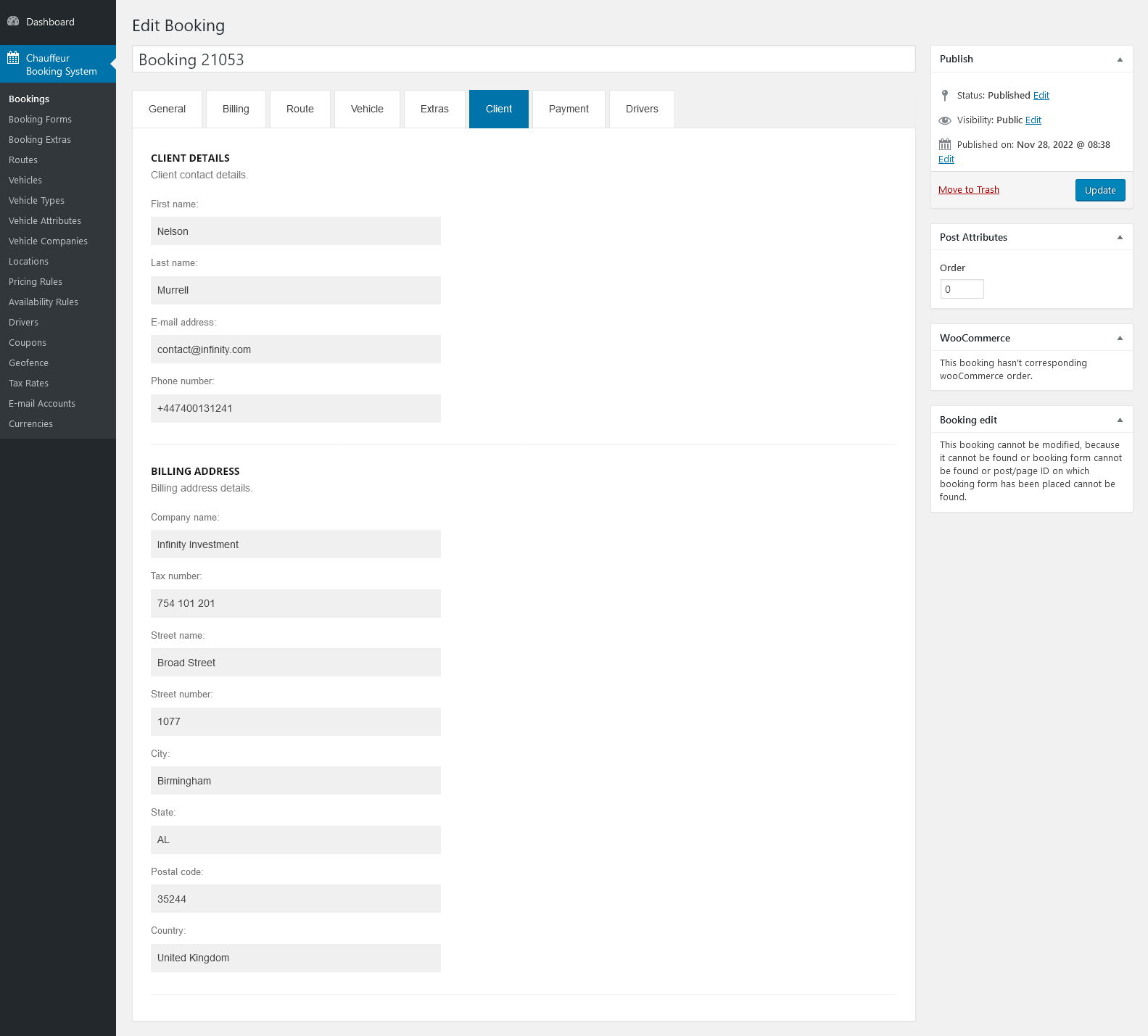
Task: Collapse the WooCommerce panel
Action: [x=1120, y=339]
